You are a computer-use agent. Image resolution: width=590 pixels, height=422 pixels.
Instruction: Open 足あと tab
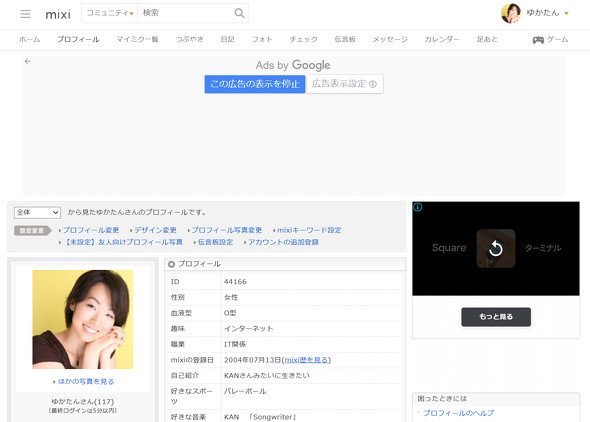(x=487, y=39)
